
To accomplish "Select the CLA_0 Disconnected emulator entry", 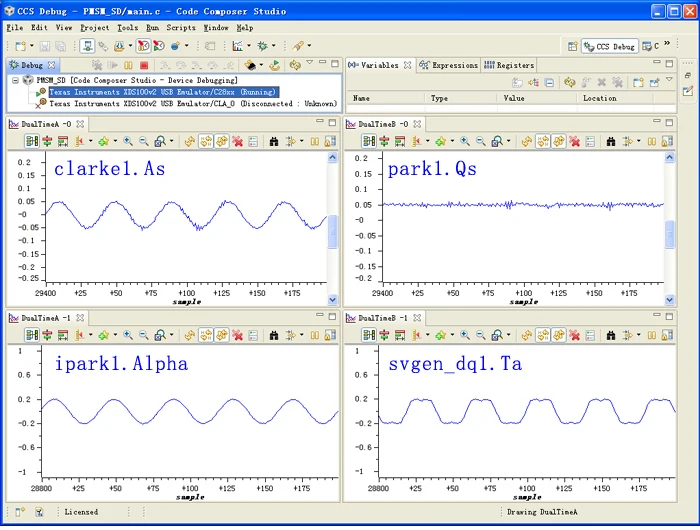I will tap(193, 104).
